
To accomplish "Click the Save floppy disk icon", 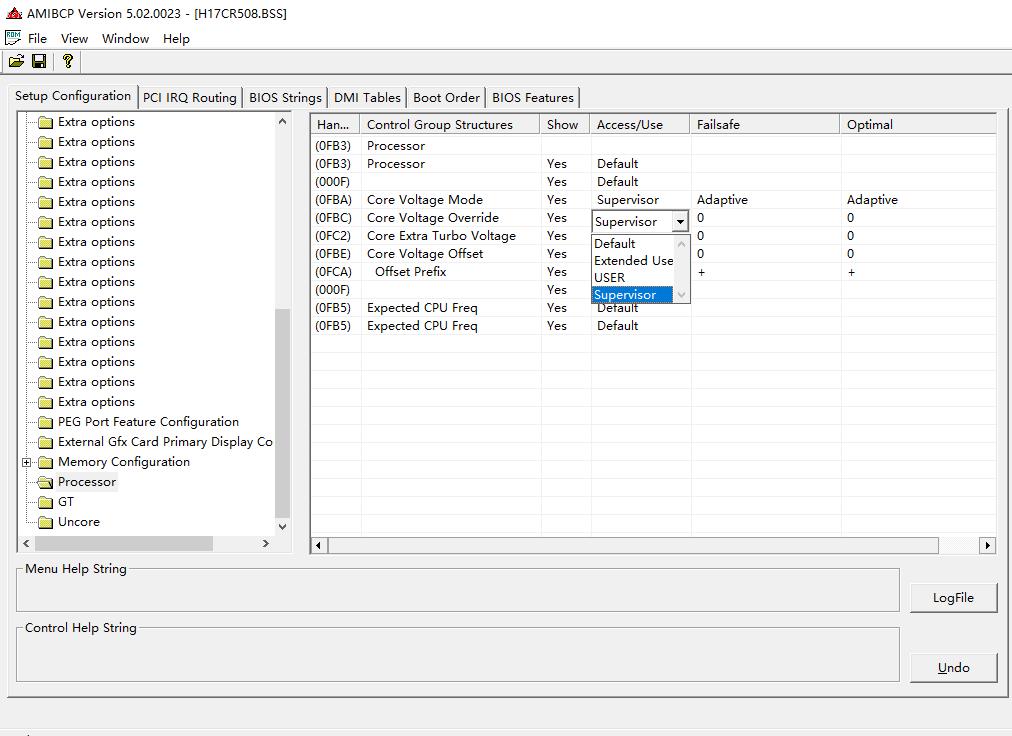I will pos(39,62).
